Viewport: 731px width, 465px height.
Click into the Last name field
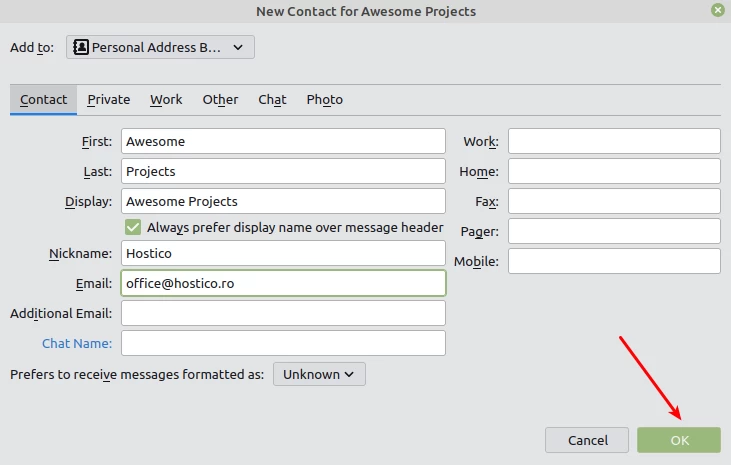[283, 171]
